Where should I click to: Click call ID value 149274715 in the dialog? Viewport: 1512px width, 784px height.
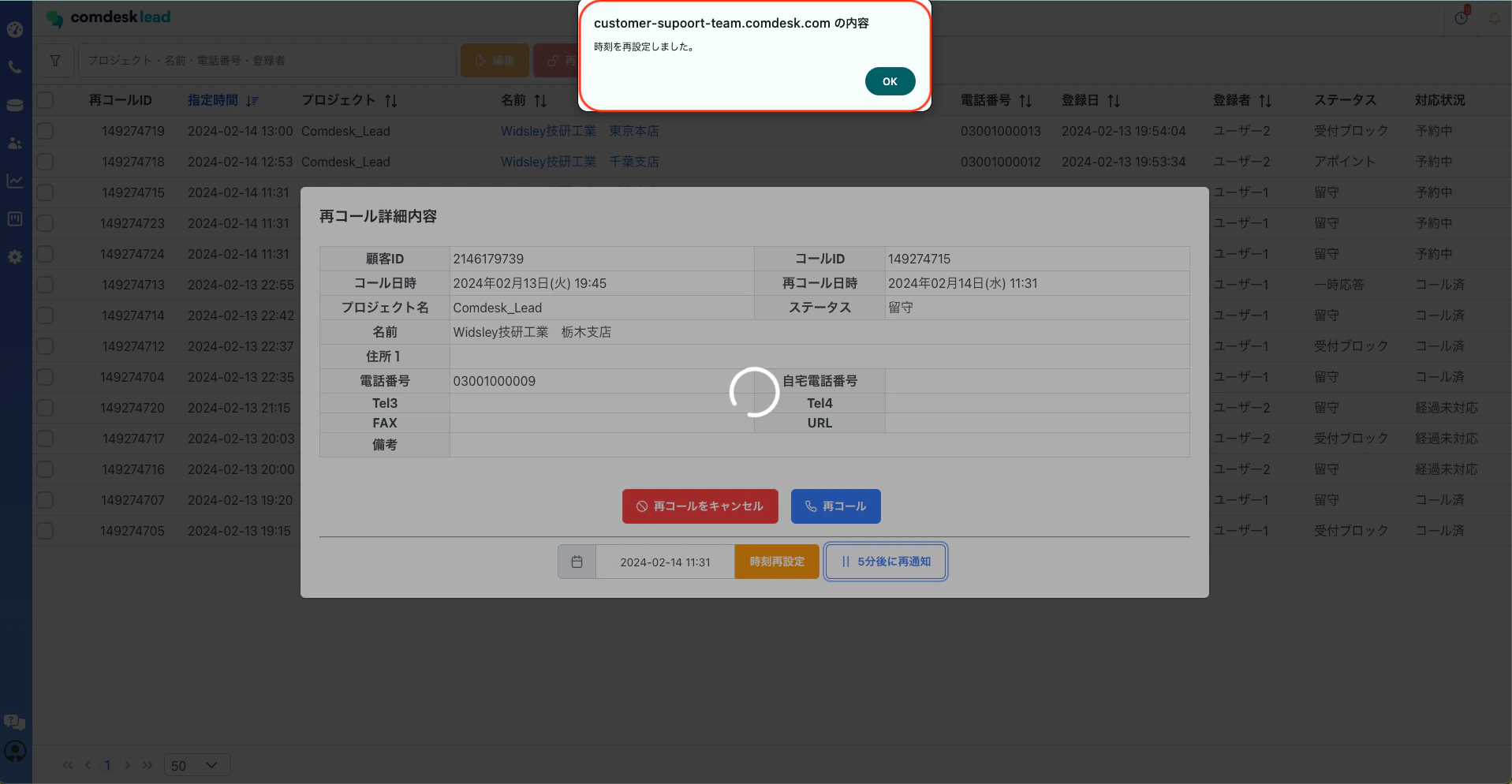(x=919, y=259)
